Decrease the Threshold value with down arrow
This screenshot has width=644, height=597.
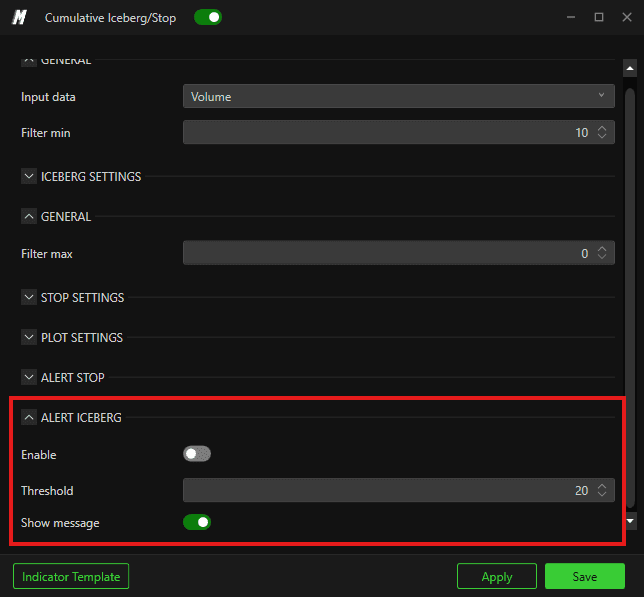pyautogui.click(x=602, y=494)
